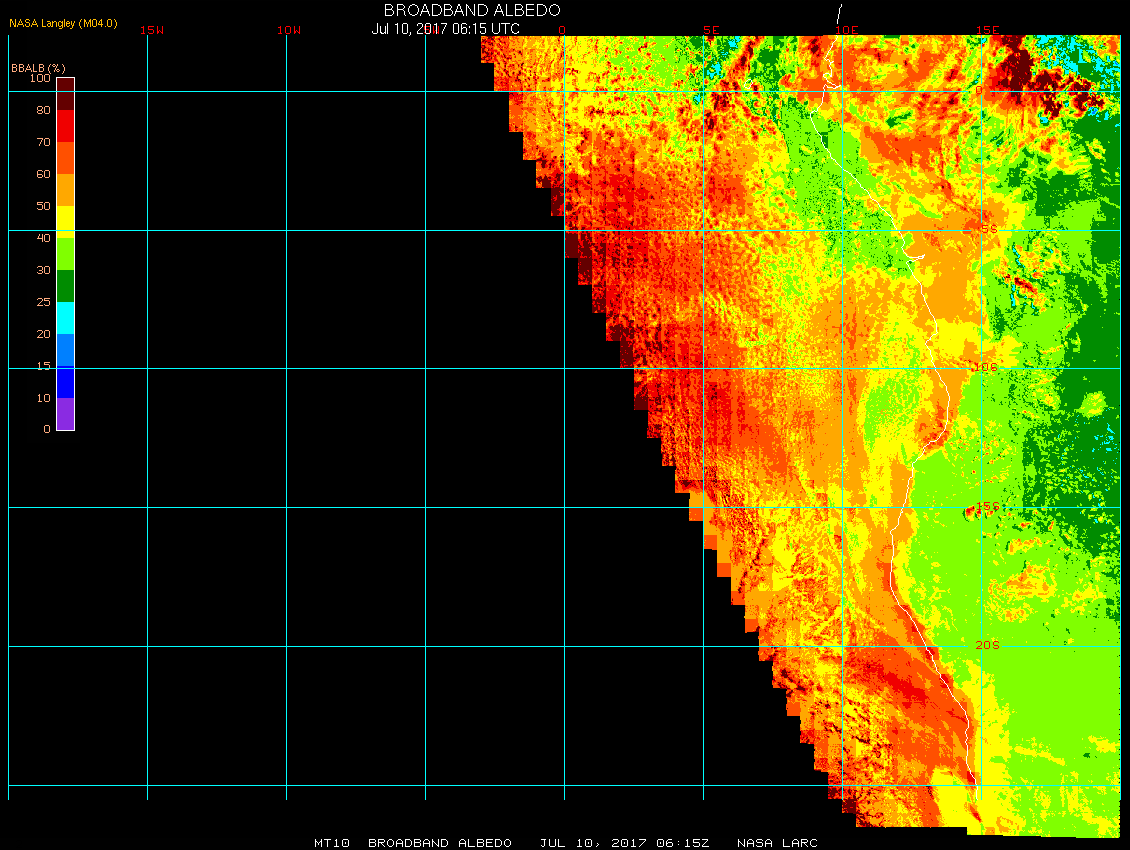
Task: Select the 5S latitude label
Action: [988, 229]
